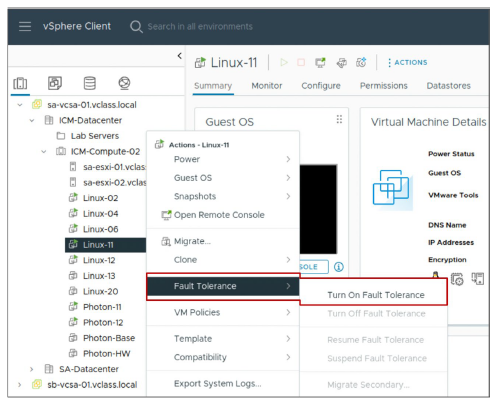Open the Snapshots submenu
Viewport: 498px width, 408px height.
pyautogui.click(x=223, y=196)
